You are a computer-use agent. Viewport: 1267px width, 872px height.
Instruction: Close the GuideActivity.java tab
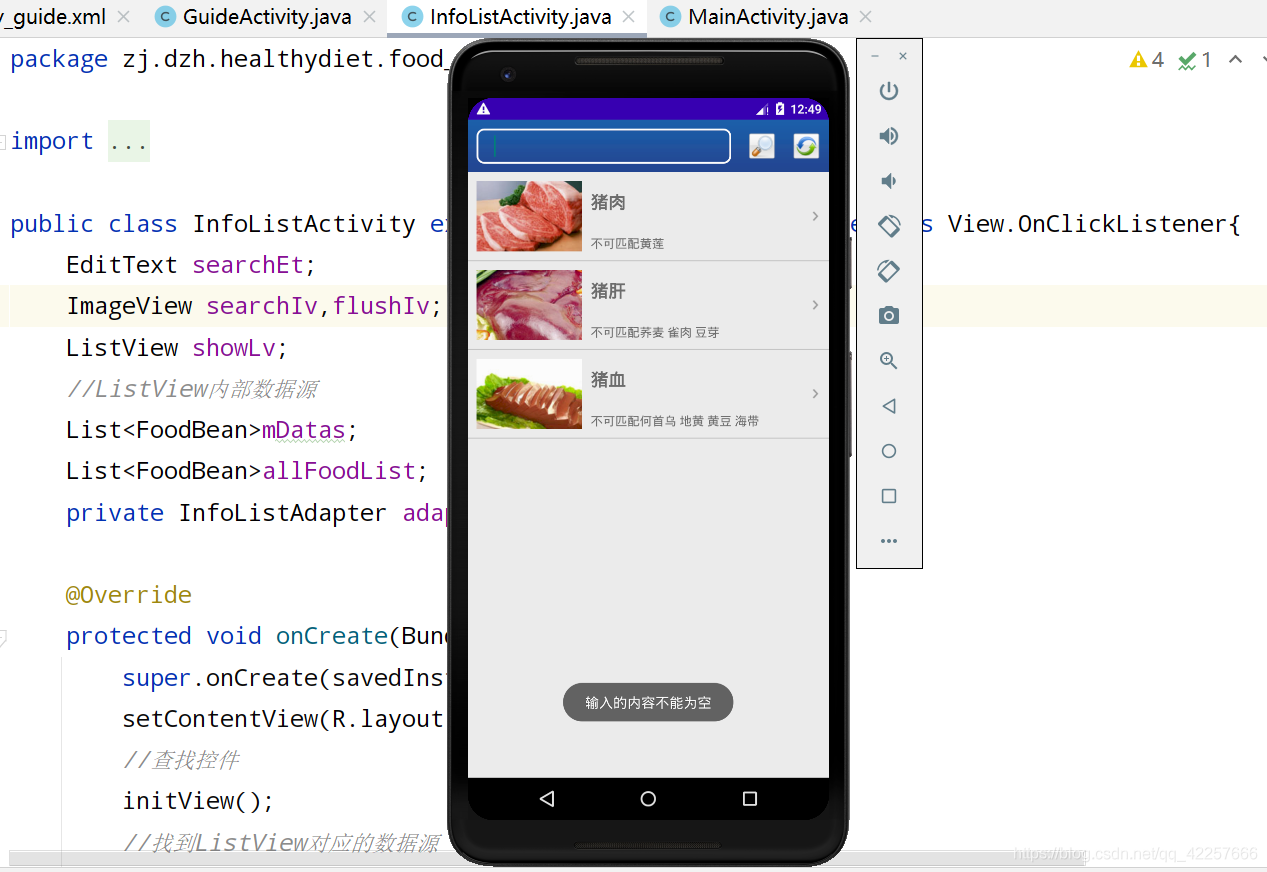pos(370,17)
